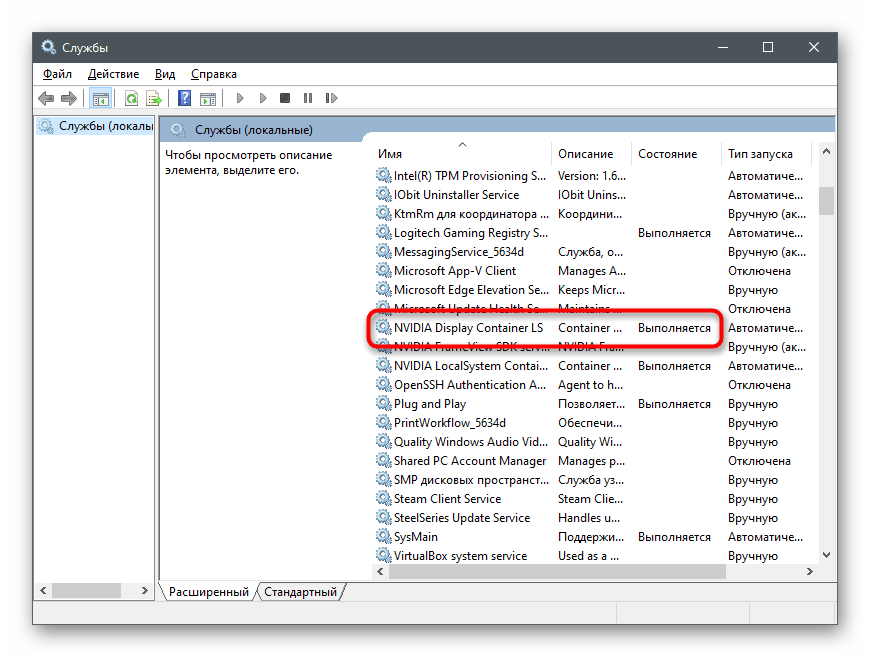
Task: Click gear icon beside Steam Client Service
Action: [x=383, y=498]
